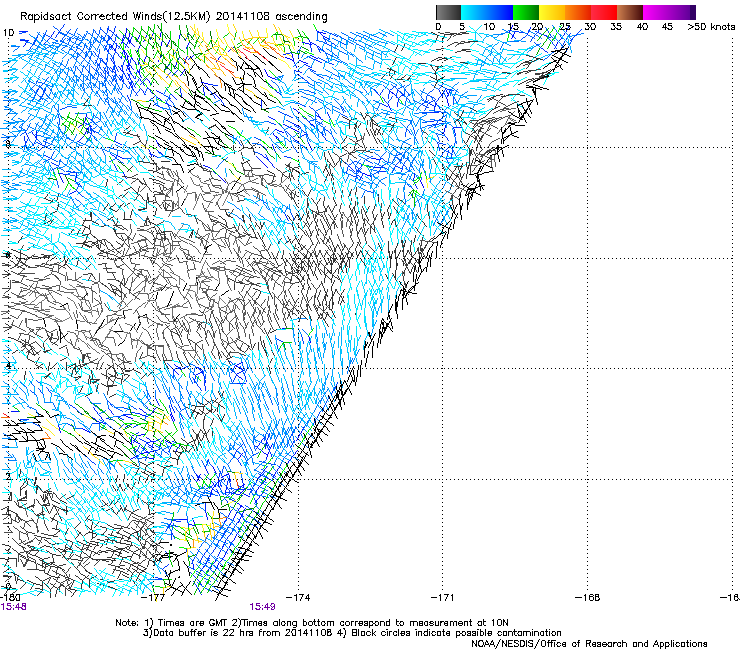Viewport: 740px width, 650px height.
Task: Click the '10' latitude label on left axis
Action: 8,33
